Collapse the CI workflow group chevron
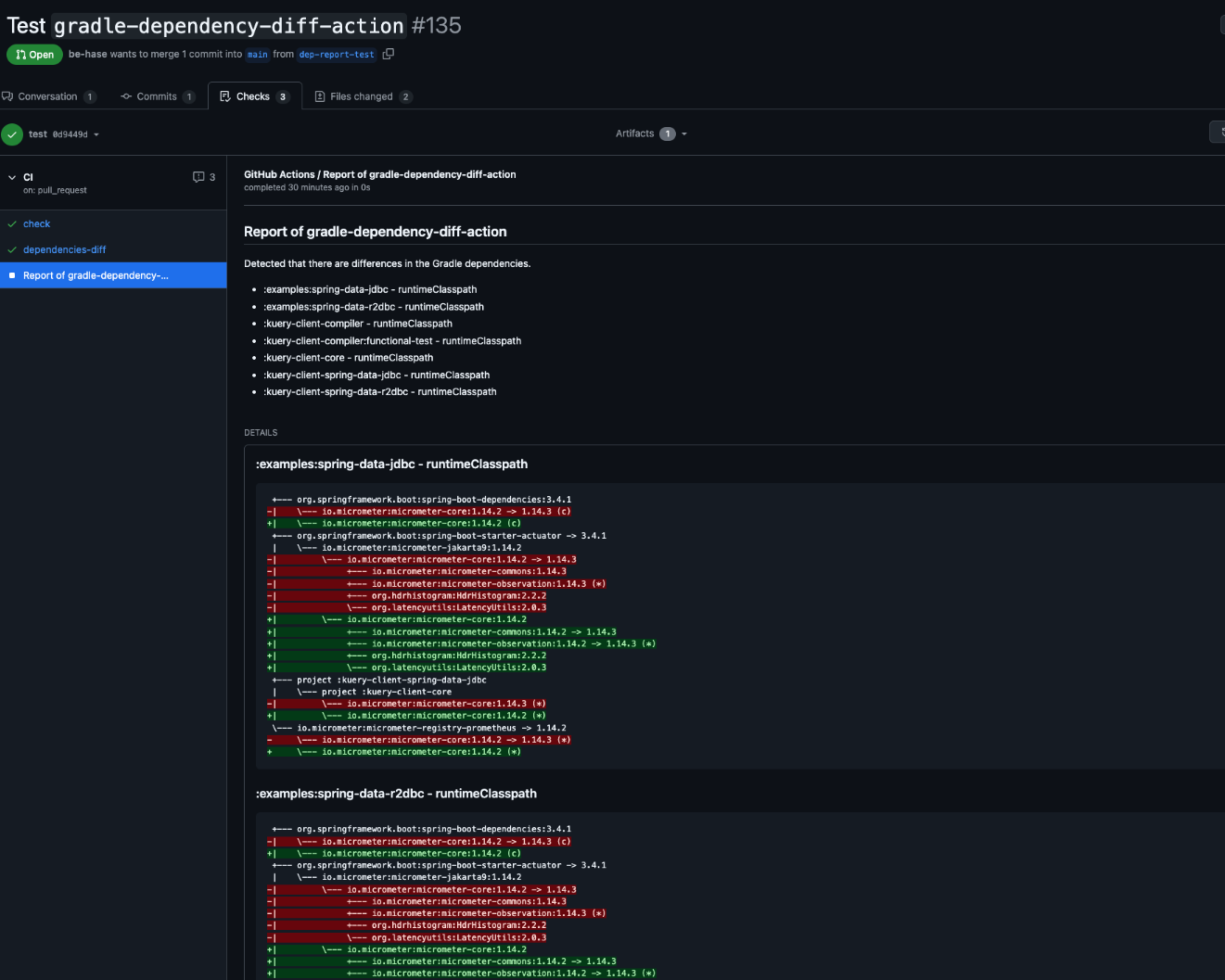 12,177
